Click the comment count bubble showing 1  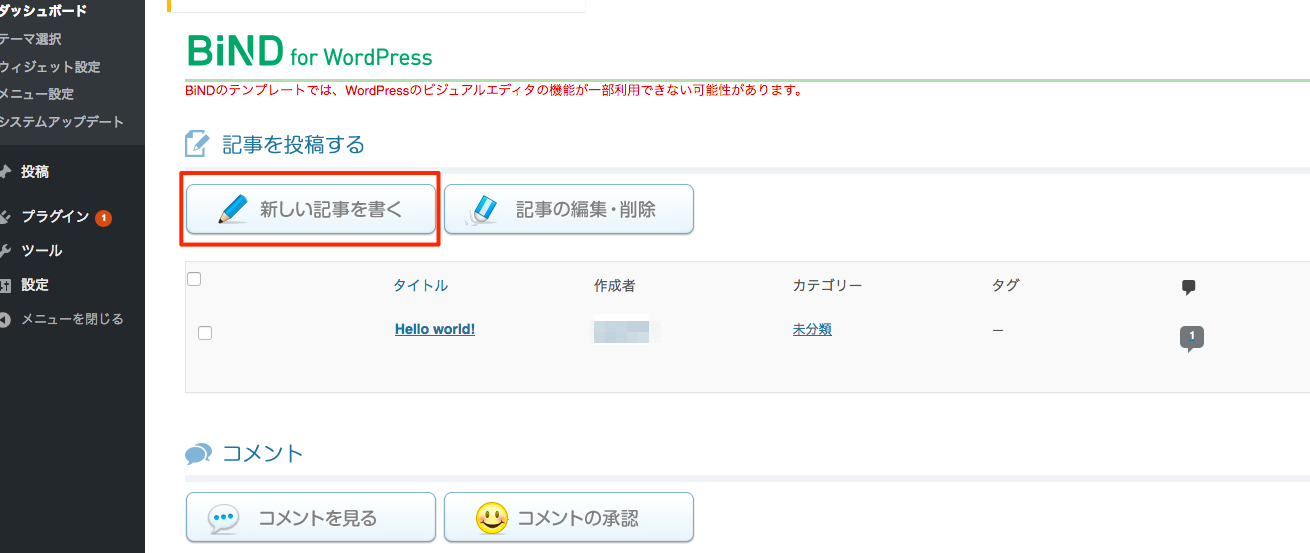(1192, 338)
